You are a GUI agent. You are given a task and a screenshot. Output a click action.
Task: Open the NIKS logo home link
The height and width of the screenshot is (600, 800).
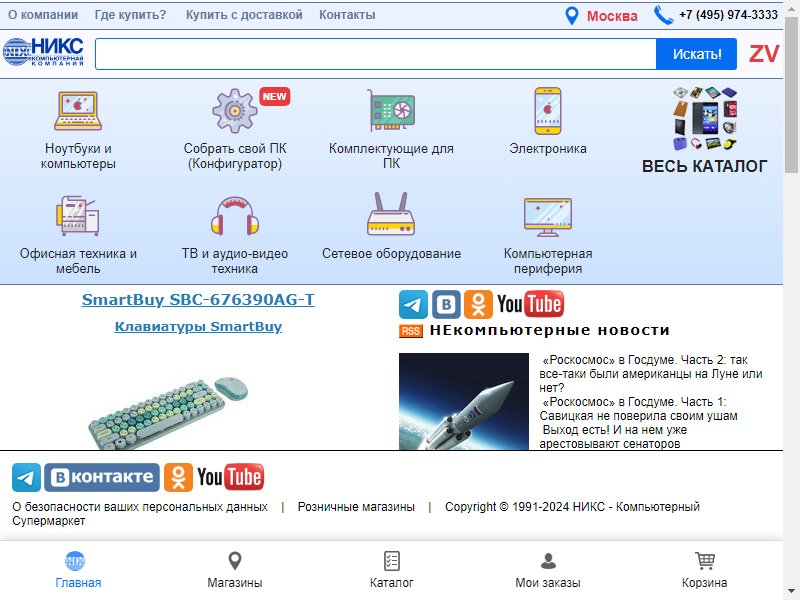click(x=43, y=52)
